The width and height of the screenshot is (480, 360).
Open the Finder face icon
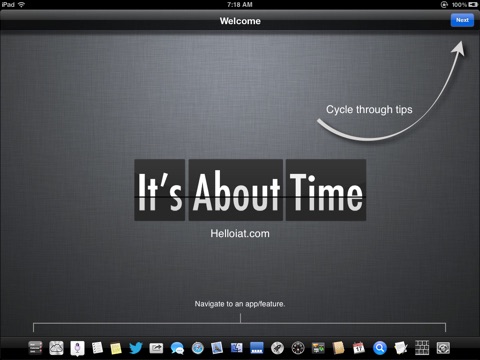(x=237, y=348)
